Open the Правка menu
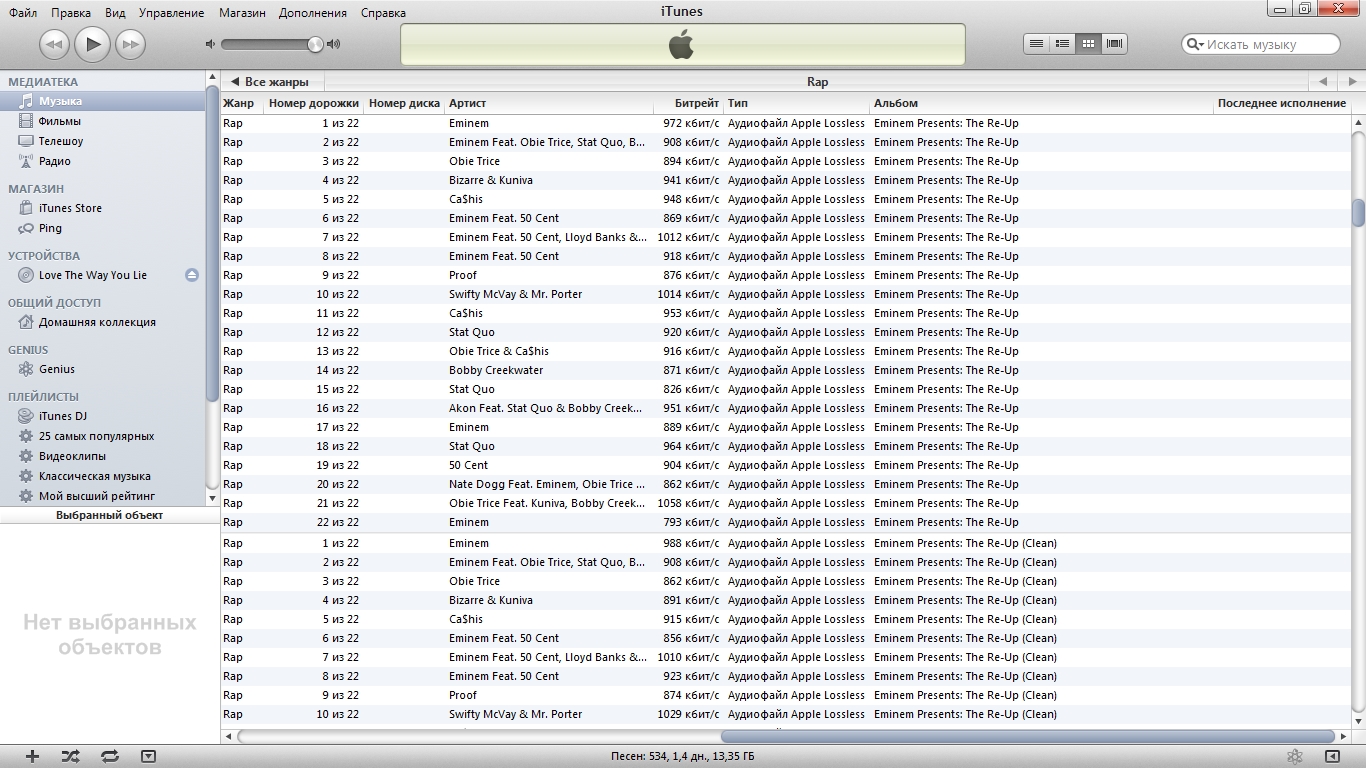The image size is (1366, 768). 70,13
